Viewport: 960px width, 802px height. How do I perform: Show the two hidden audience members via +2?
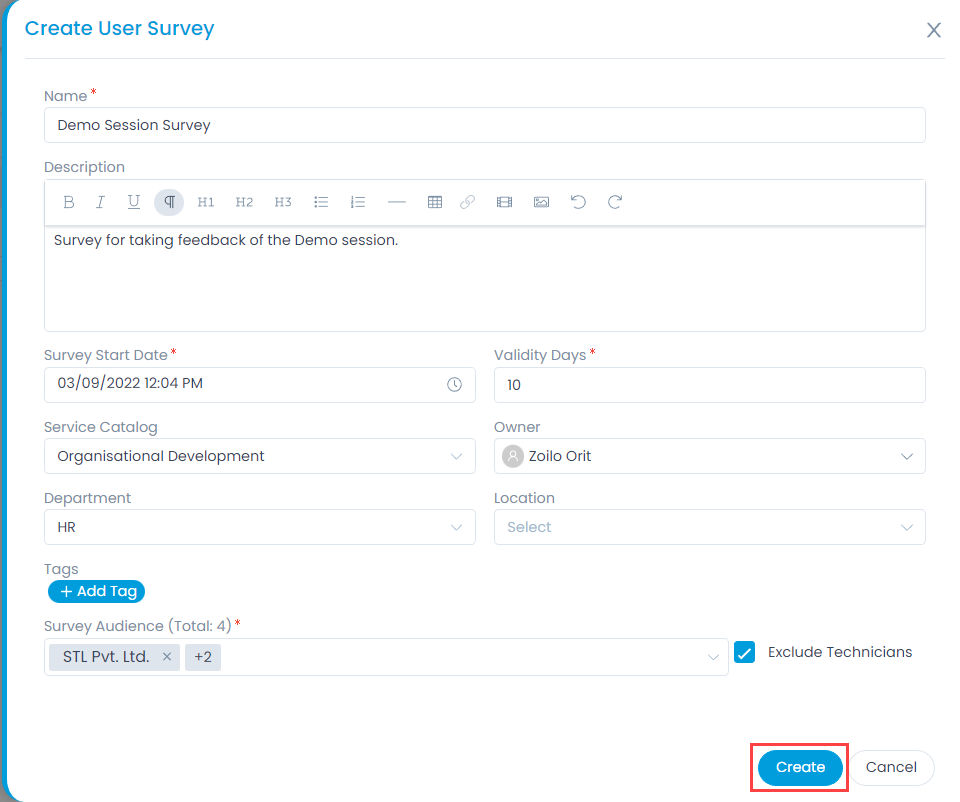[202, 657]
